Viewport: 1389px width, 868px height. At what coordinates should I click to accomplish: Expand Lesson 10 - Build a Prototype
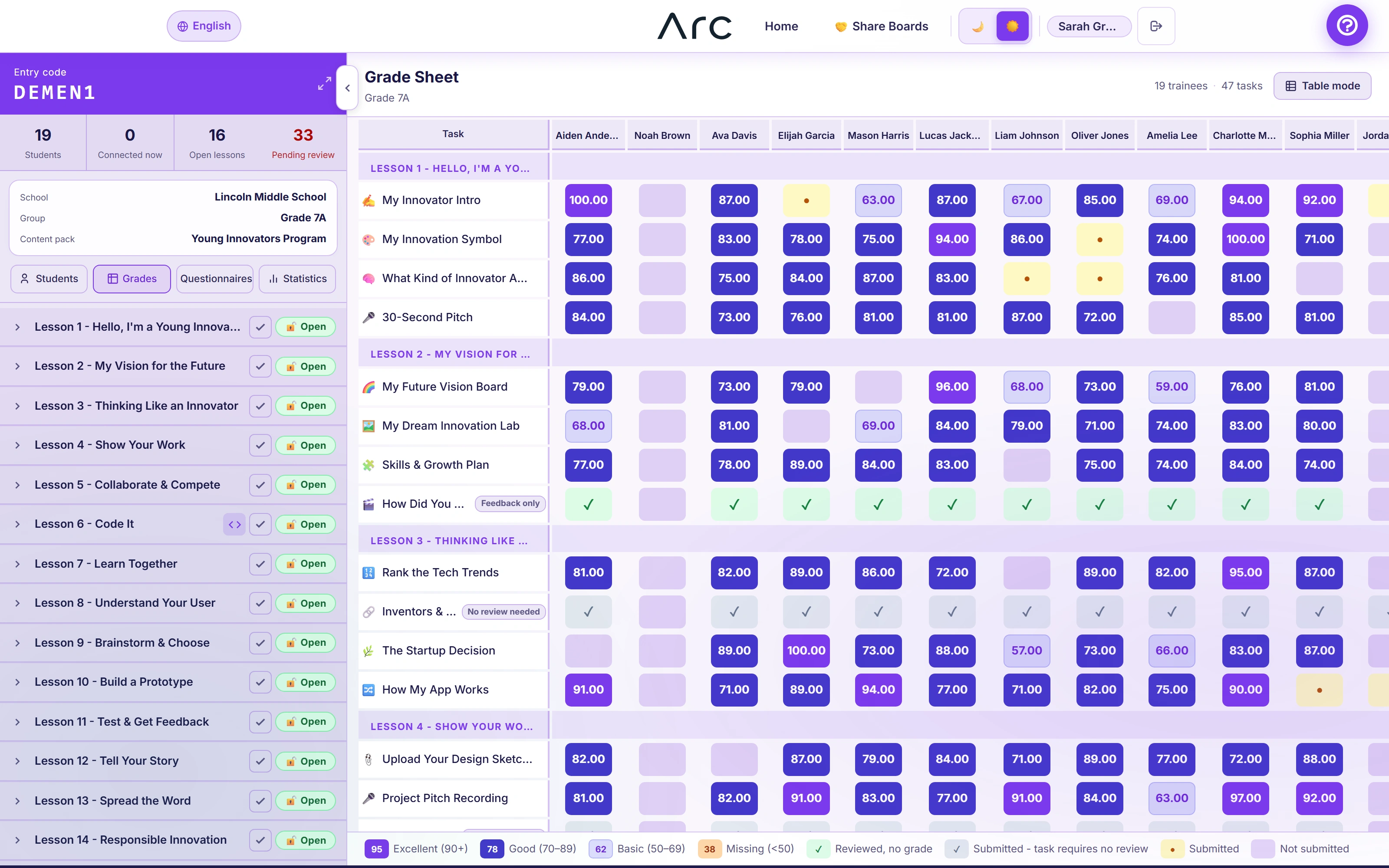(x=17, y=682)
